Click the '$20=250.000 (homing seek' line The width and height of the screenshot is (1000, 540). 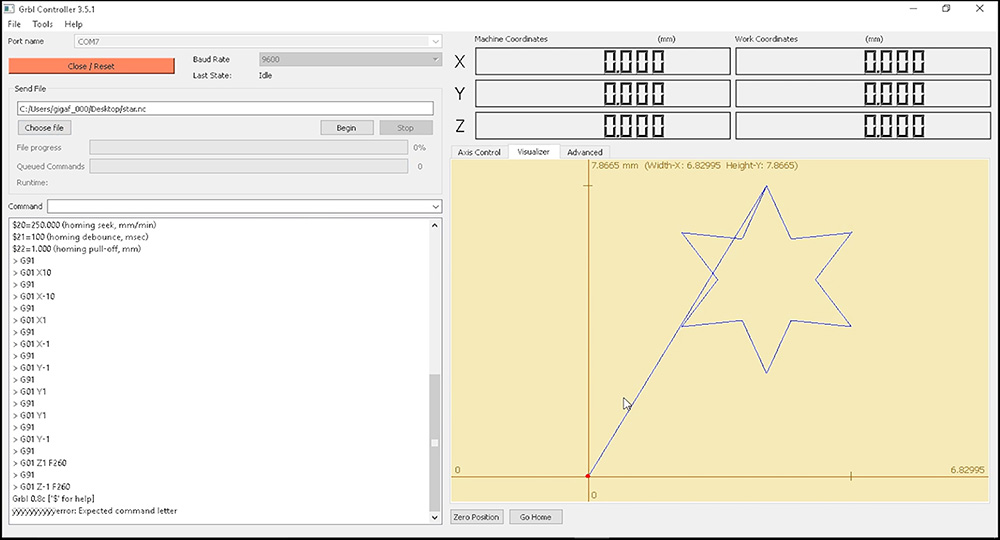click(x=84, y=225)
